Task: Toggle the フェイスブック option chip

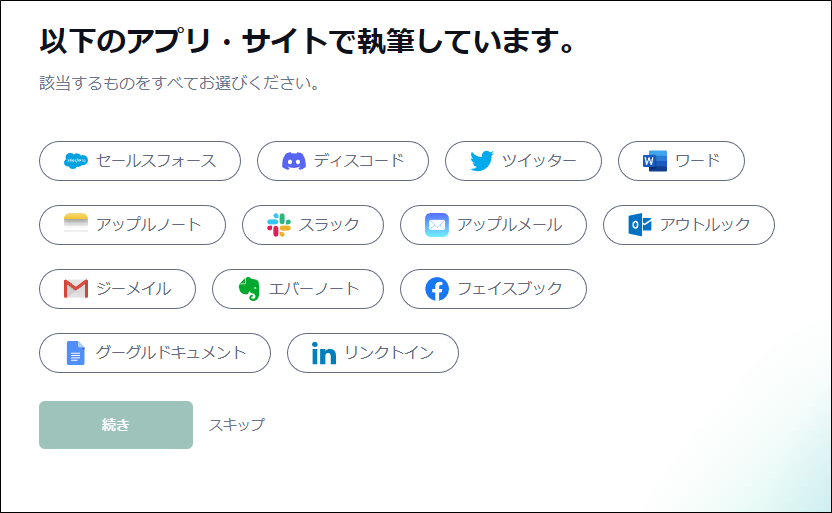Action: (x=493, y=289)
